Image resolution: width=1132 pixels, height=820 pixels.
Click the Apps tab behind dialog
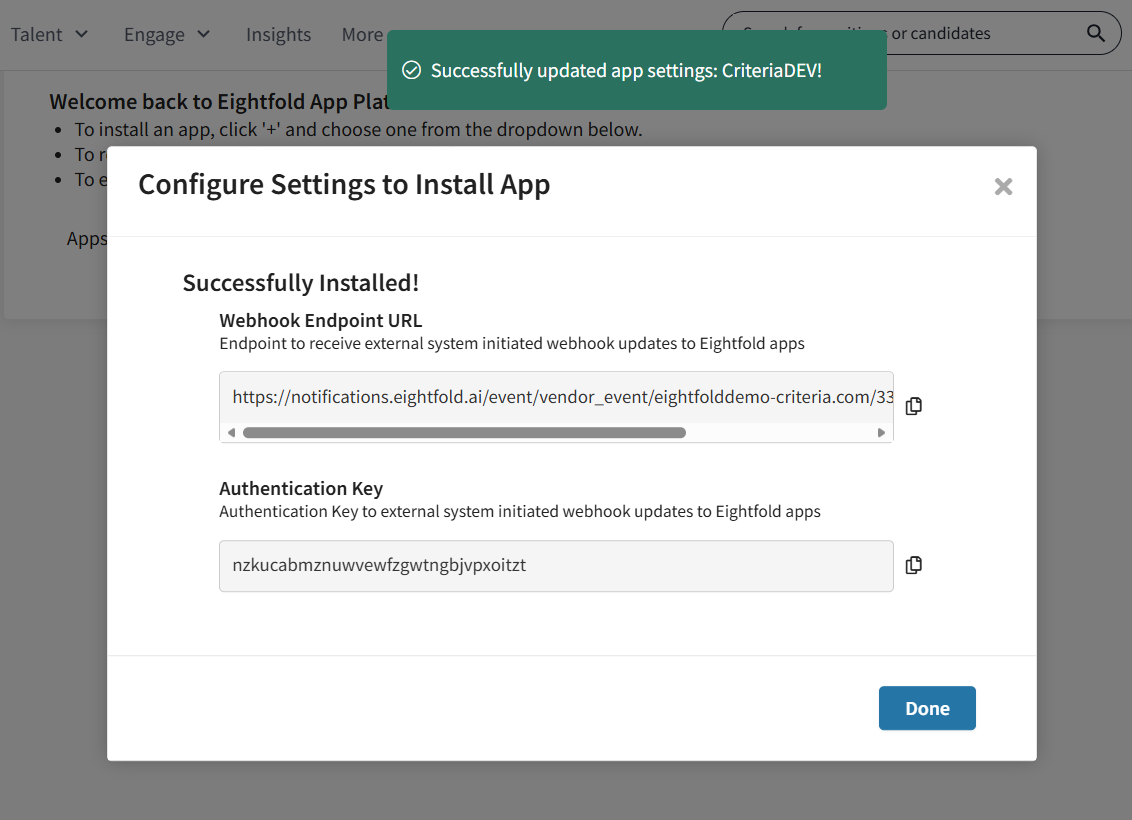pos(86,239)
